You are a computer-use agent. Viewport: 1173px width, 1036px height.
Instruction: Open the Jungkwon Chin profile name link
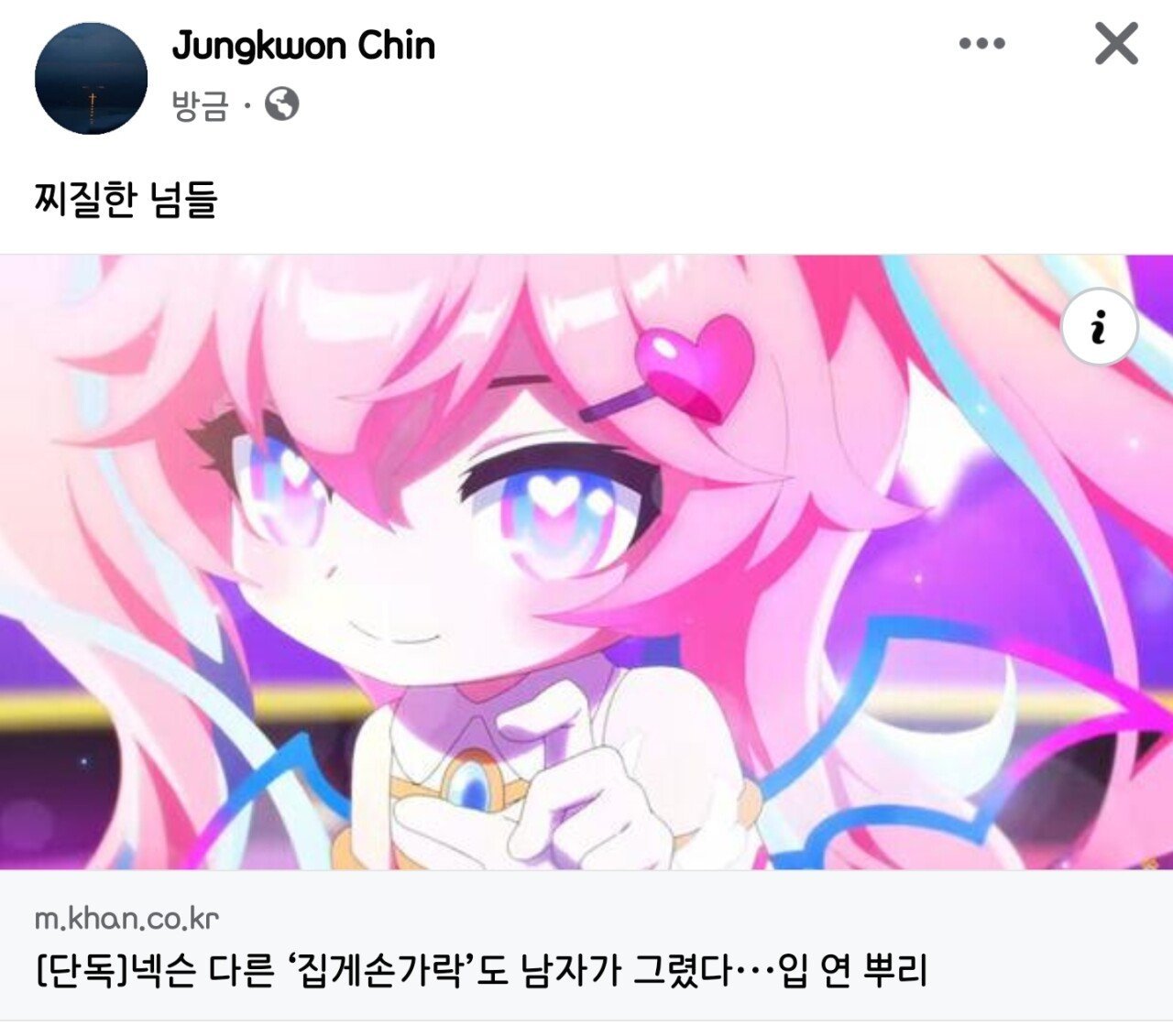tap(303, 45)
